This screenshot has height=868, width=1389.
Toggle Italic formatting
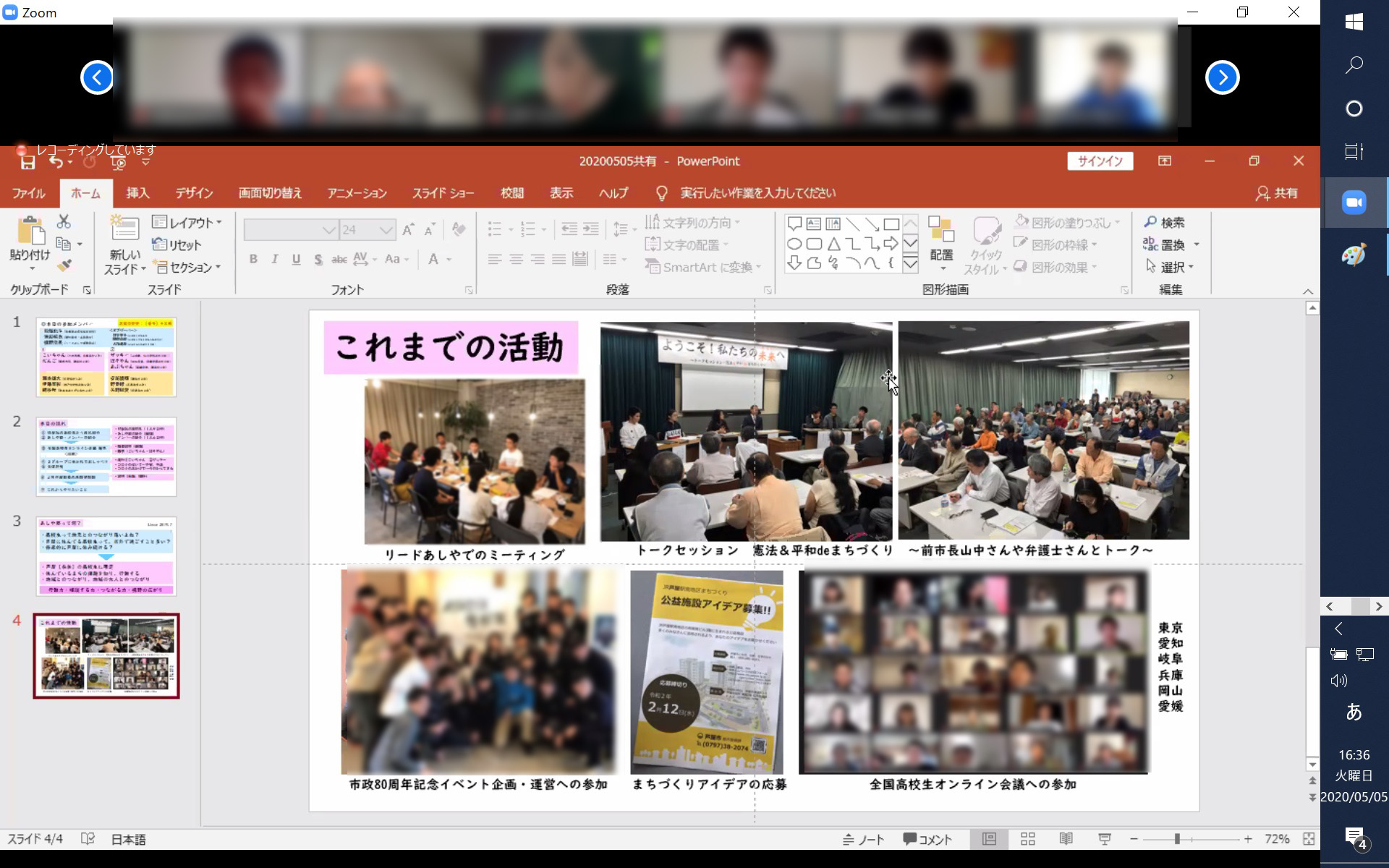tap(274, 259)
